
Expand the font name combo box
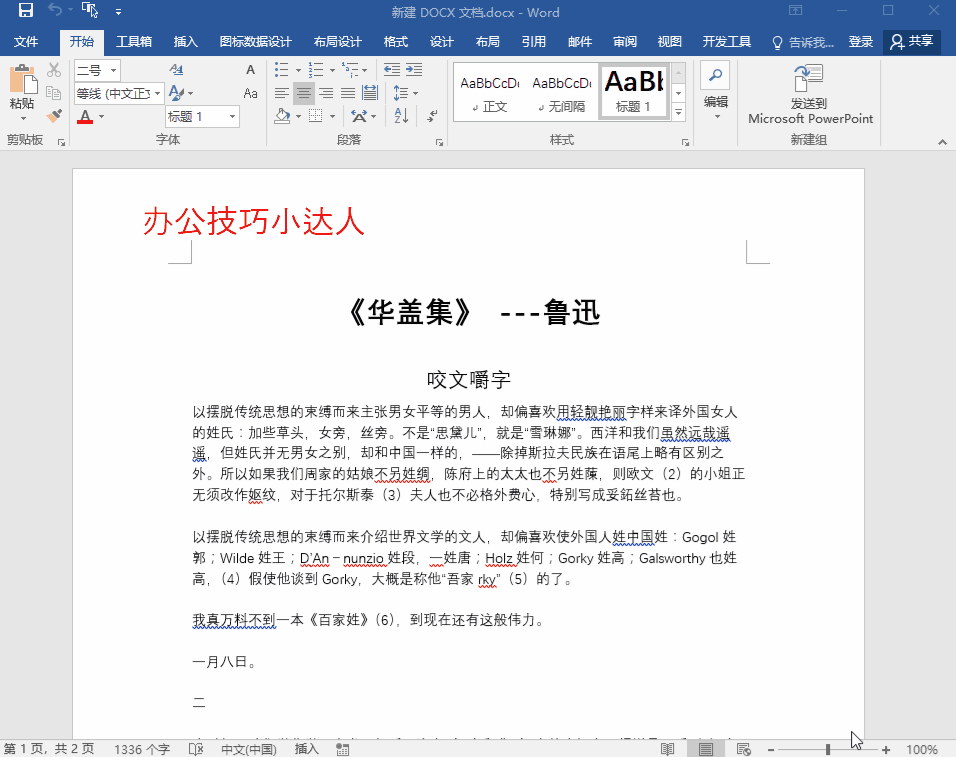point(156,93)
